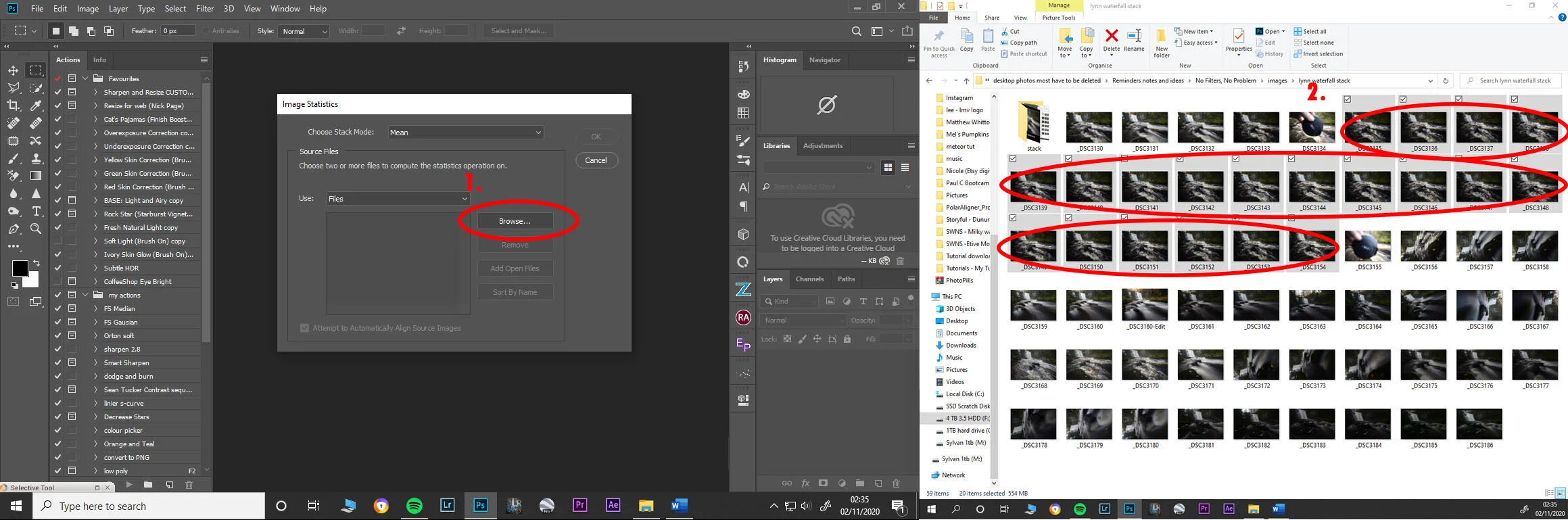The image size is (1568, 520).
Task: Switch to the Navigator tab
Action: click(x=825, y=60)
